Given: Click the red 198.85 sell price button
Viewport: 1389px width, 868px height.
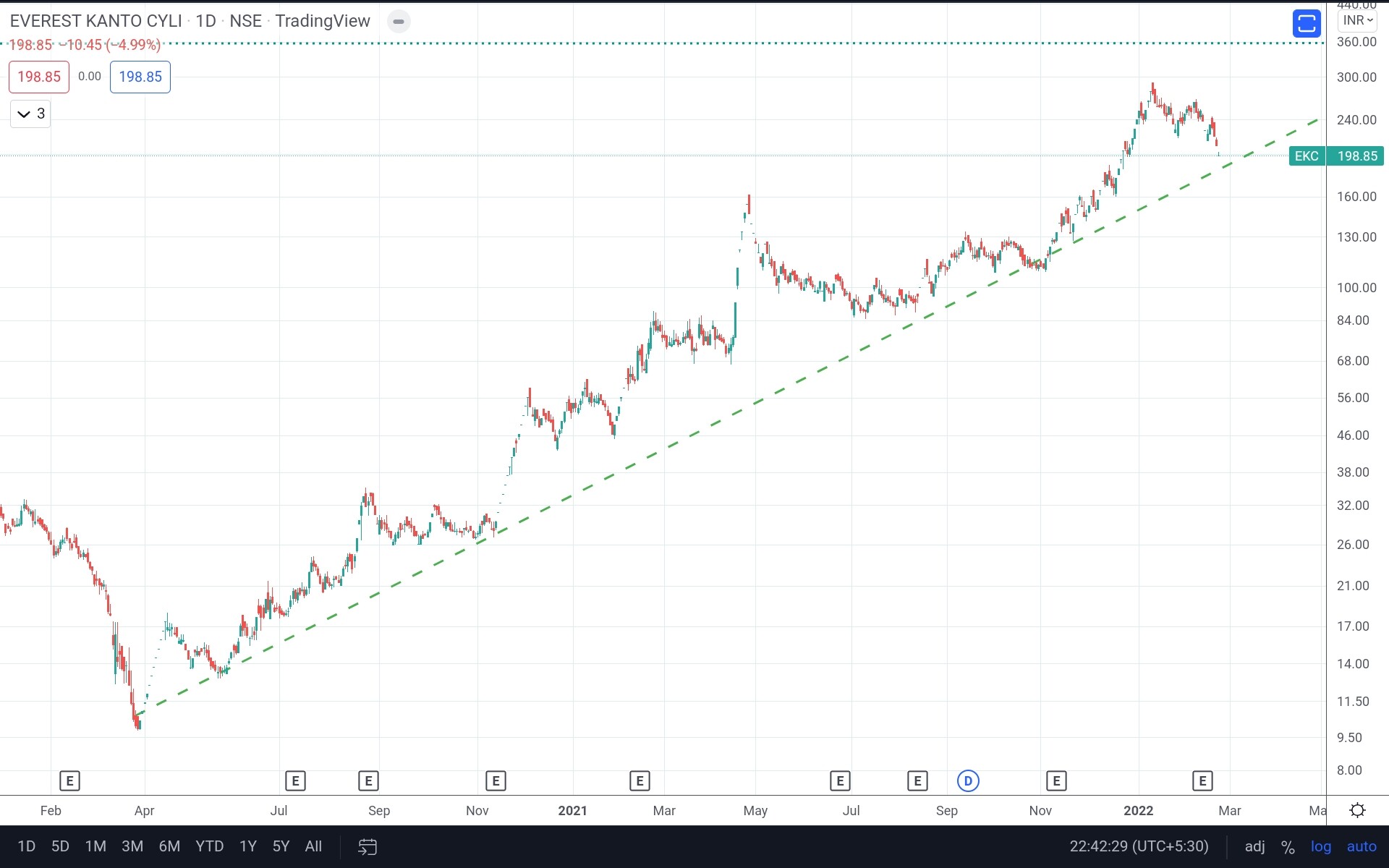Looking at the screenshot, I should 39,77.
